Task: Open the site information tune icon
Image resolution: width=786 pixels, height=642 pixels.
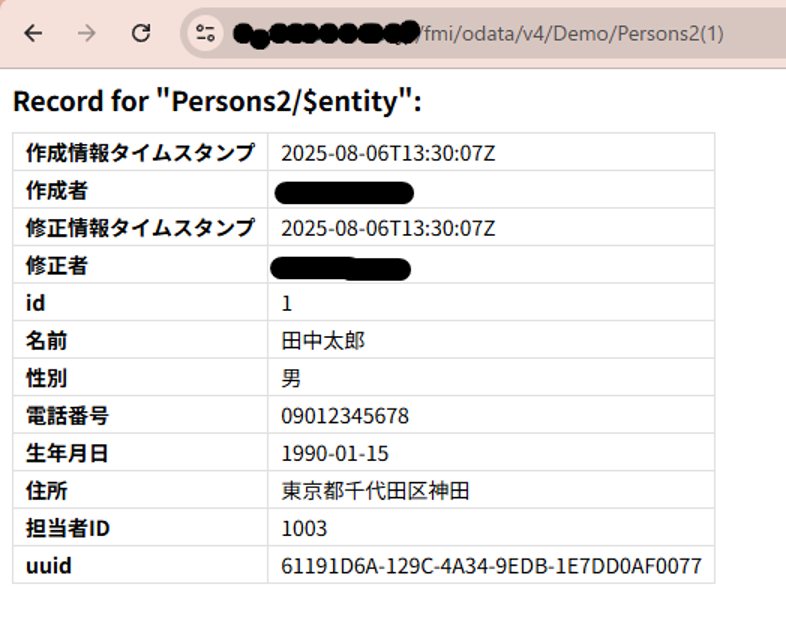Action: [x=206, y=33]
